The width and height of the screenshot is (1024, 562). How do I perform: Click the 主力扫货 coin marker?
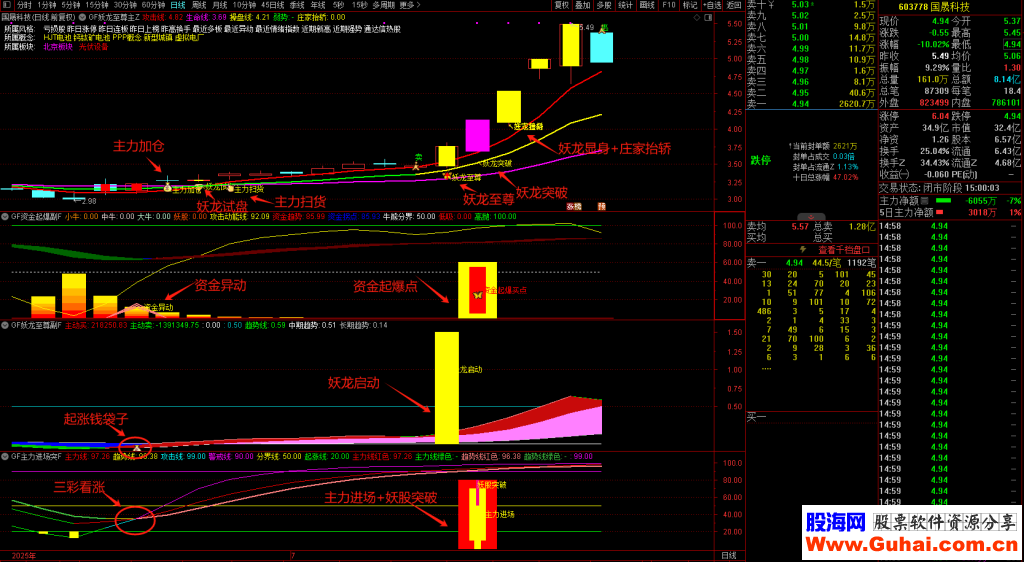231,188
